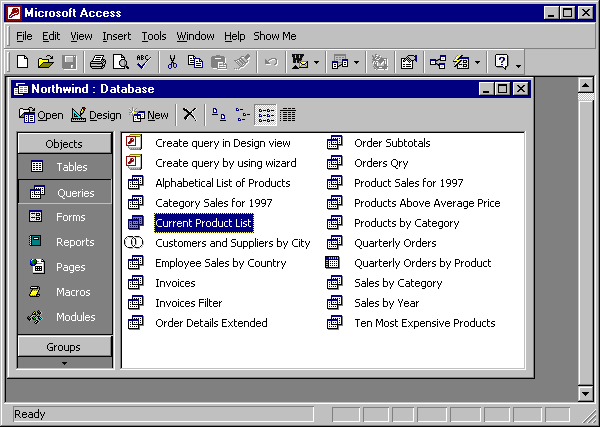Click the OfficeLinks Word merge icon
Screen dimensions: 600x427
[x=300, y=62]
